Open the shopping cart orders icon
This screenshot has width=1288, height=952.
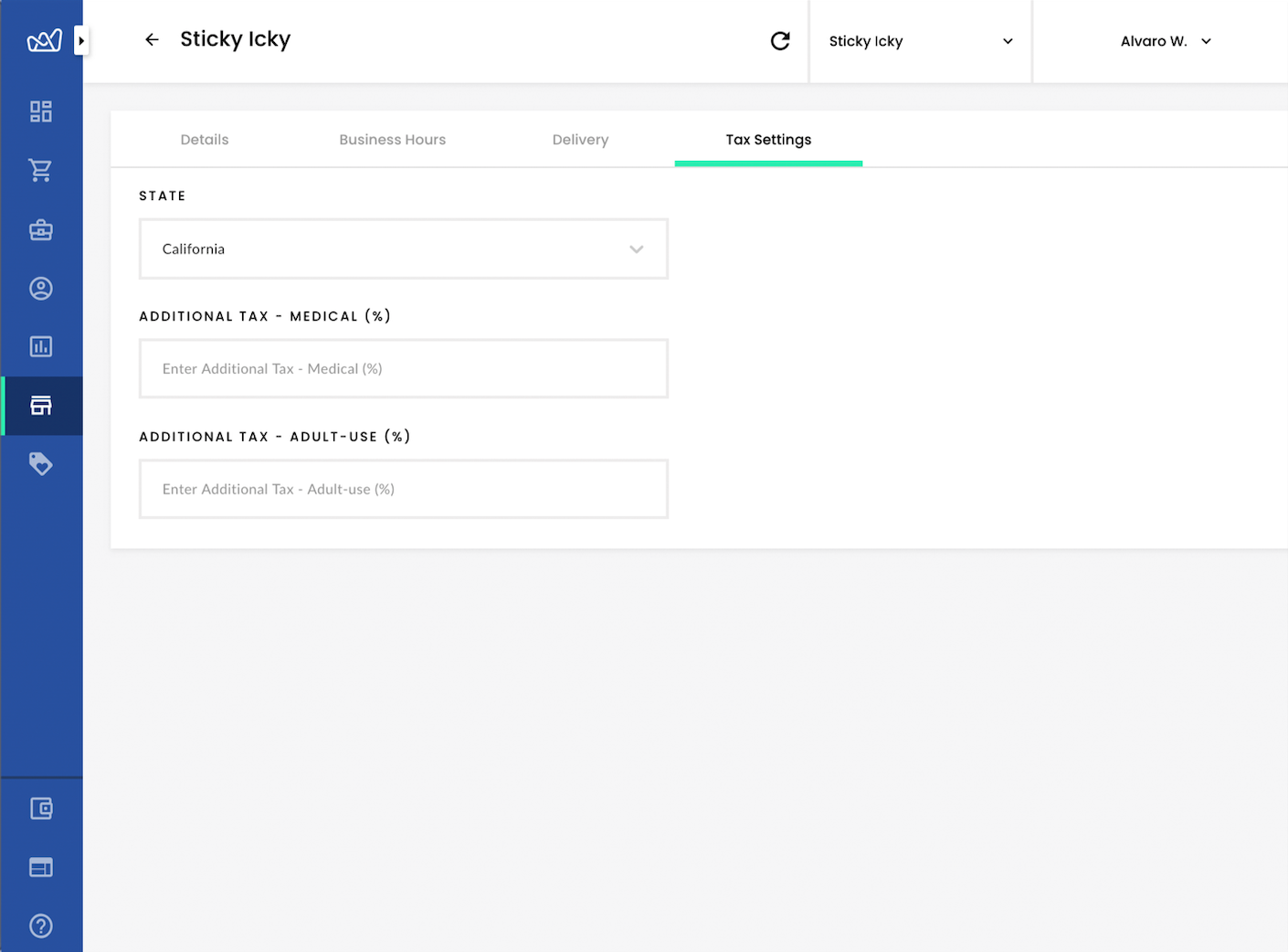[x=41, y=170]
